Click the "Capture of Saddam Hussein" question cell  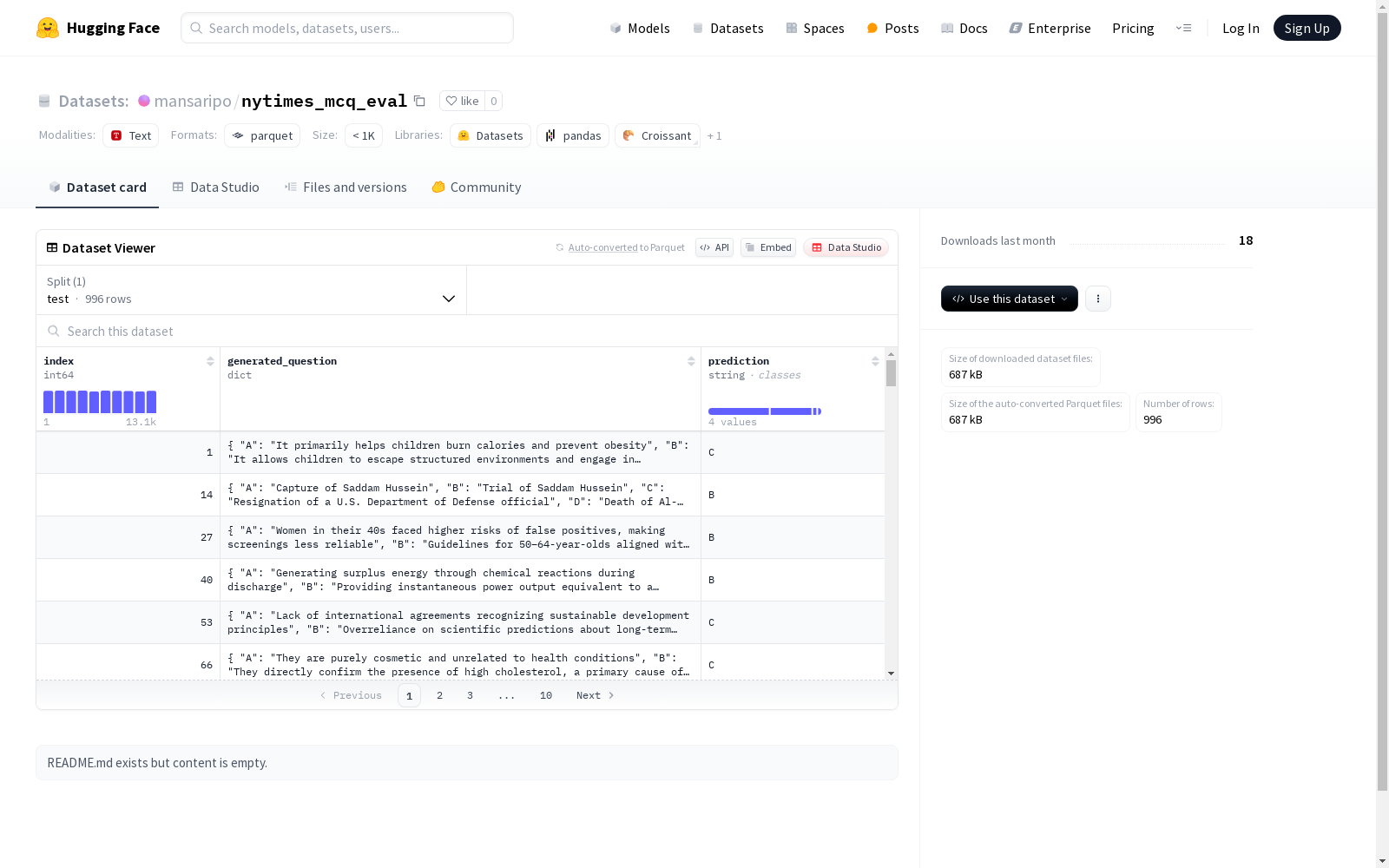[x=460, y=495]
